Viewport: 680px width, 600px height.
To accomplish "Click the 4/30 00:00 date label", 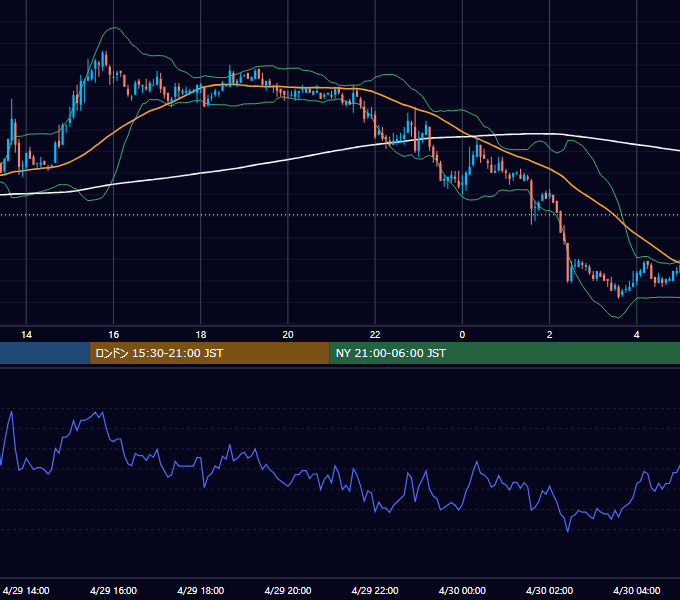I will click(x=462, y=590).
